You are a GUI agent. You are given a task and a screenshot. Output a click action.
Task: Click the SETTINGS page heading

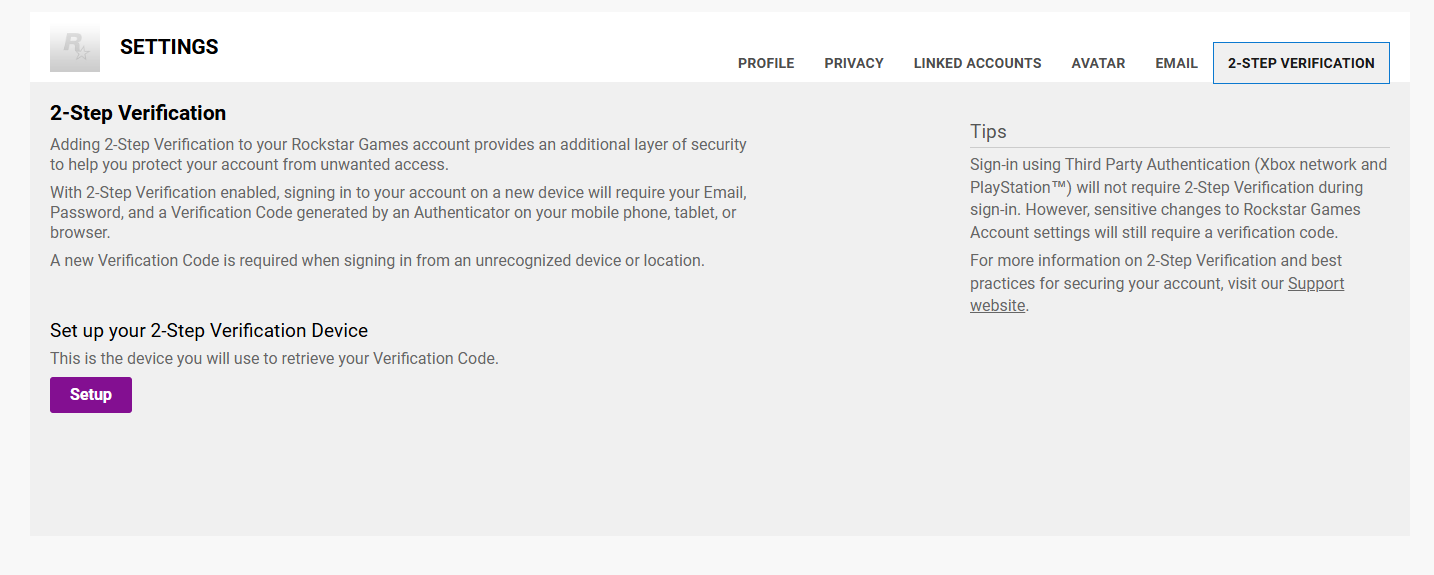click(169, 47)
